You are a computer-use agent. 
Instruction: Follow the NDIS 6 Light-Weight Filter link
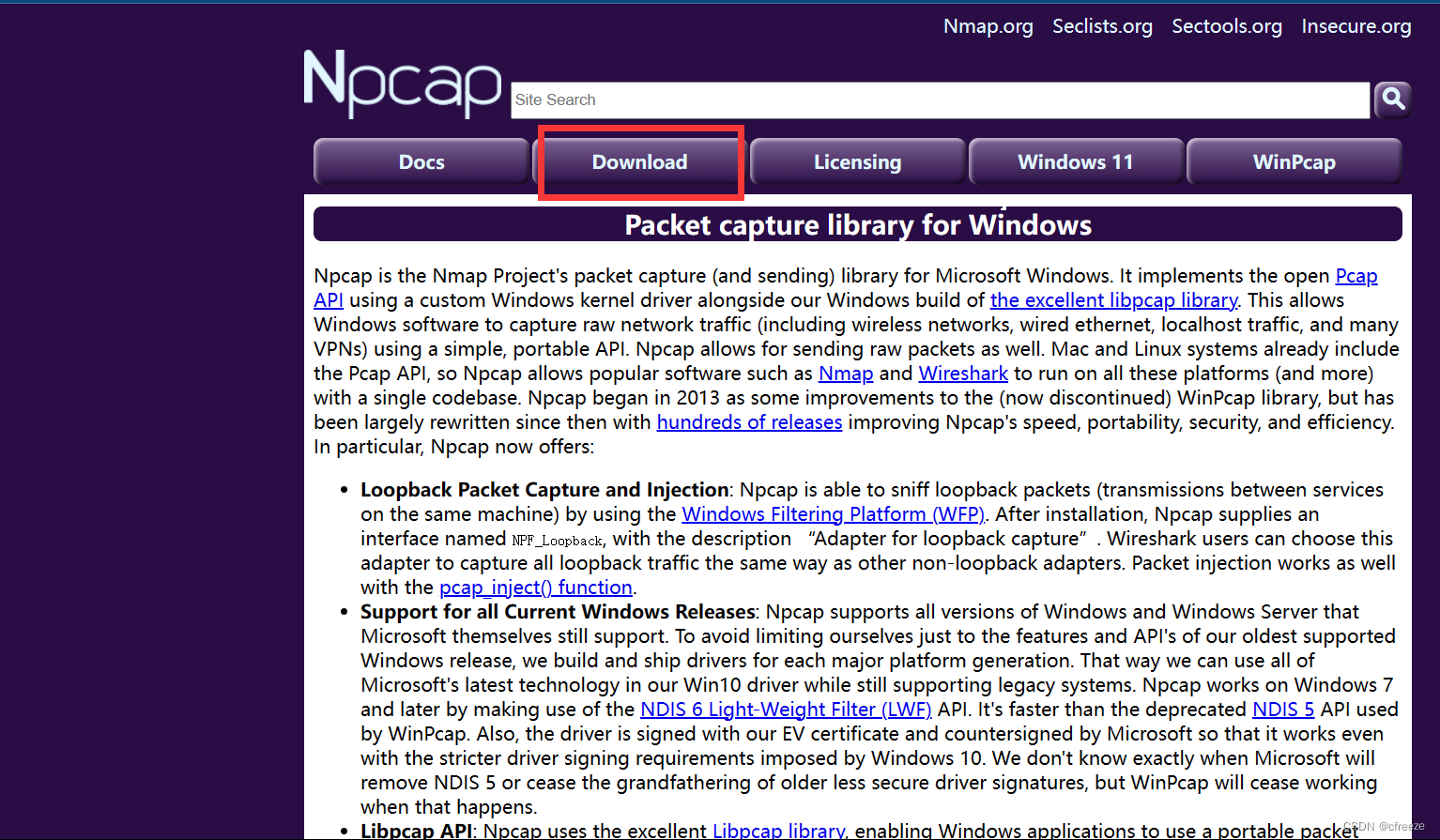(x=786, y=709)
